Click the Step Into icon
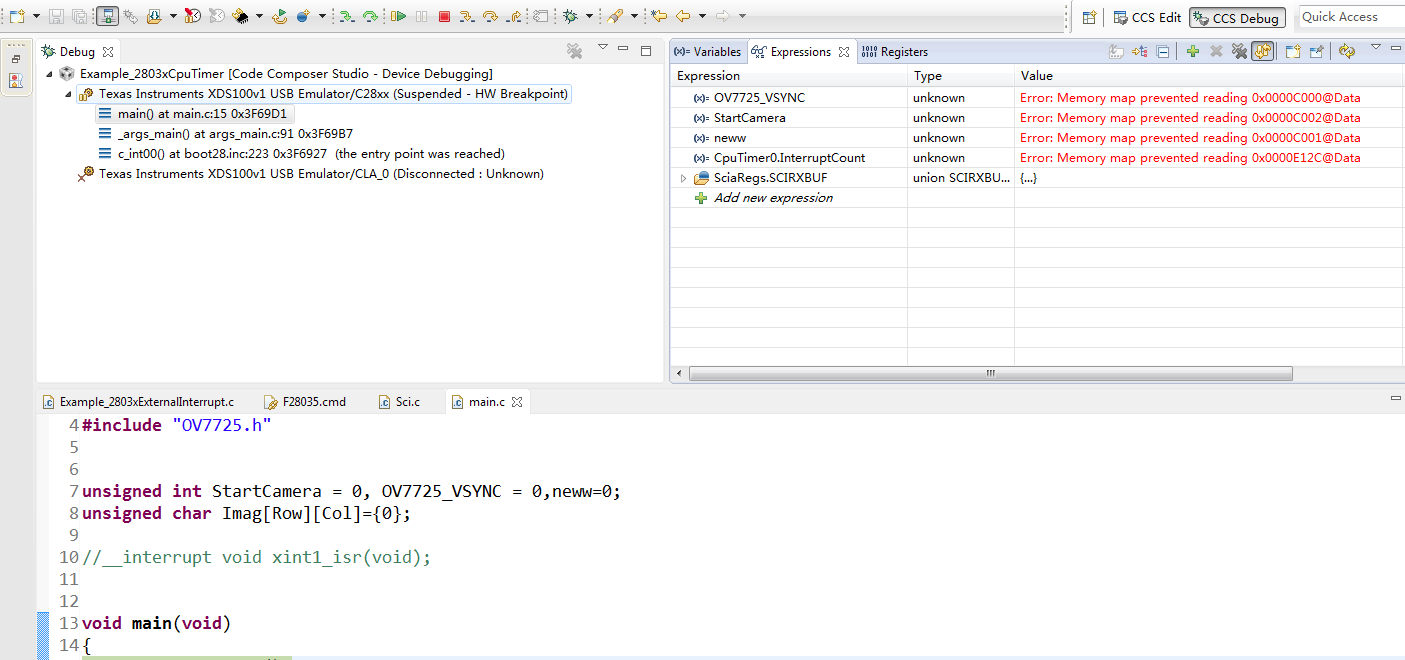Screen dimensions: 1405x660 coord(466,16)
